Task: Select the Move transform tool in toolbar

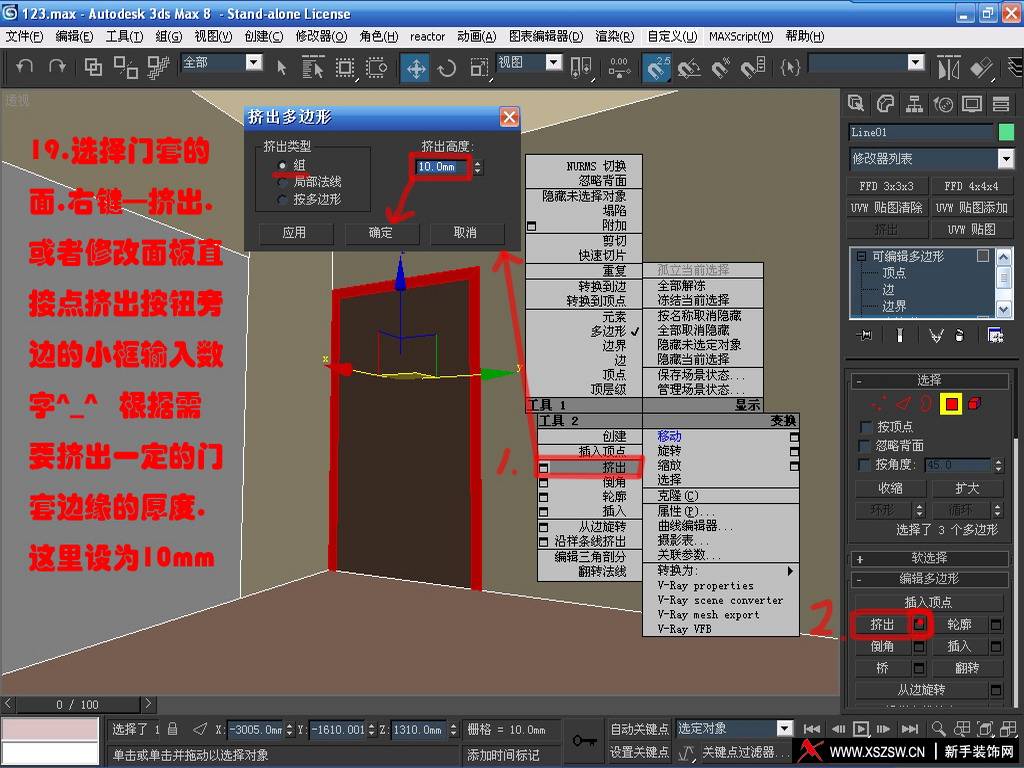Action: click(416, 67)
